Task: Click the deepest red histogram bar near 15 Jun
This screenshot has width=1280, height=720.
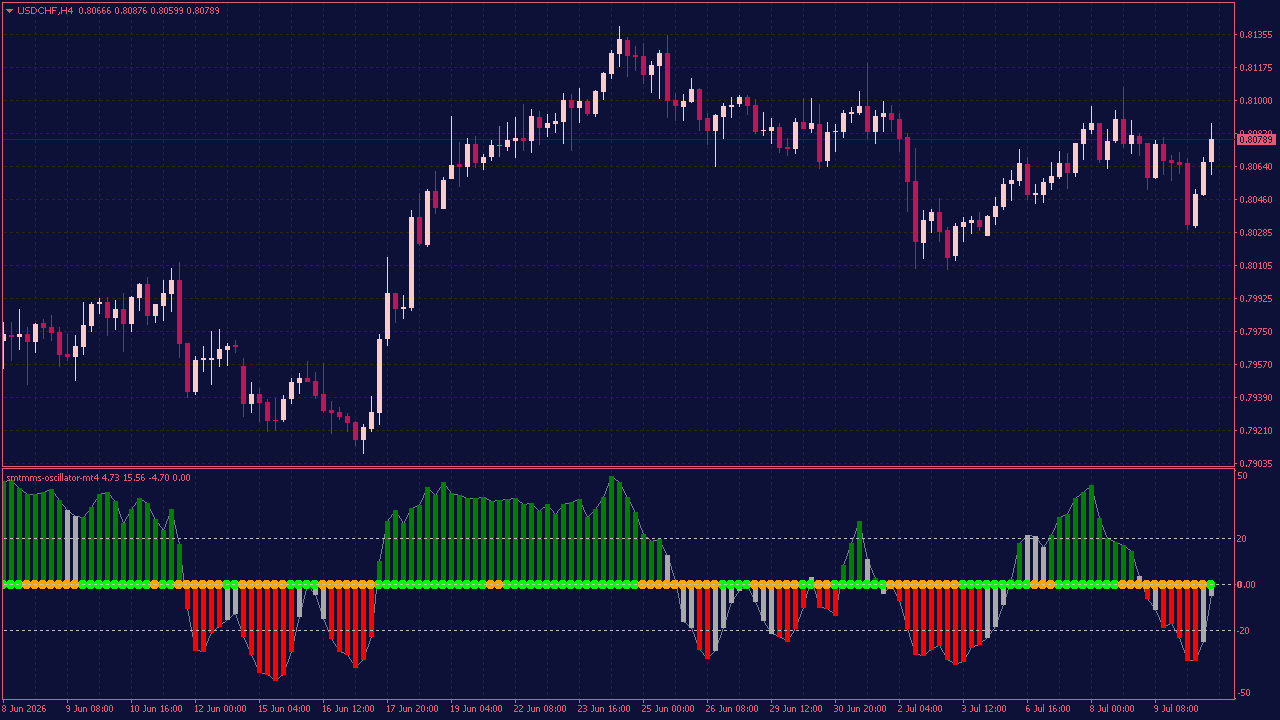Action: 276,632
